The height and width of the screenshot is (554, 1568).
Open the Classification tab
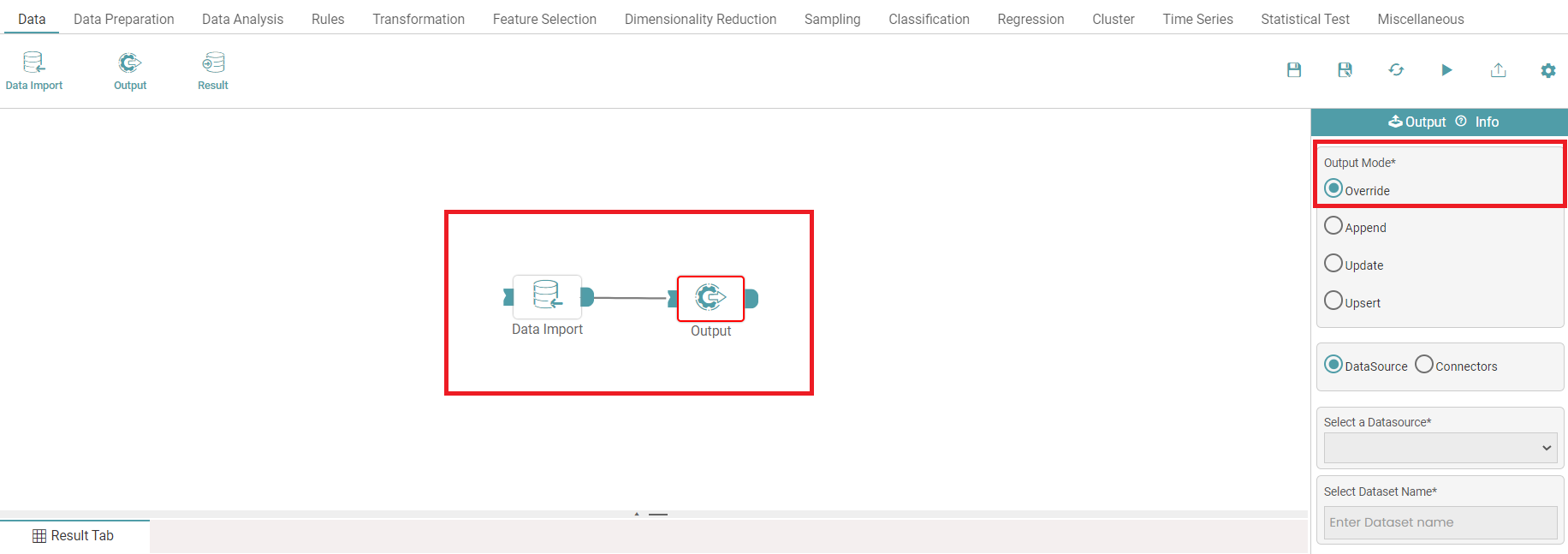point(929,19)
